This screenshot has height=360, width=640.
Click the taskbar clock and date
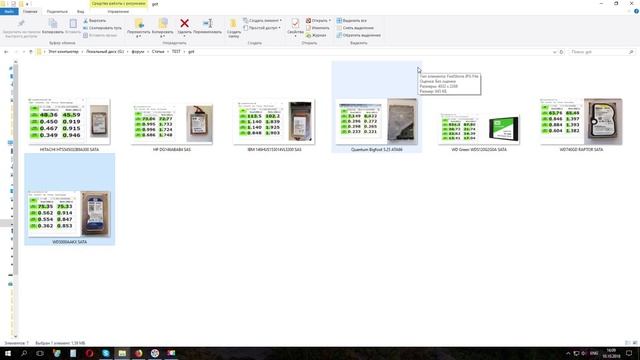[x=611, y=353]
